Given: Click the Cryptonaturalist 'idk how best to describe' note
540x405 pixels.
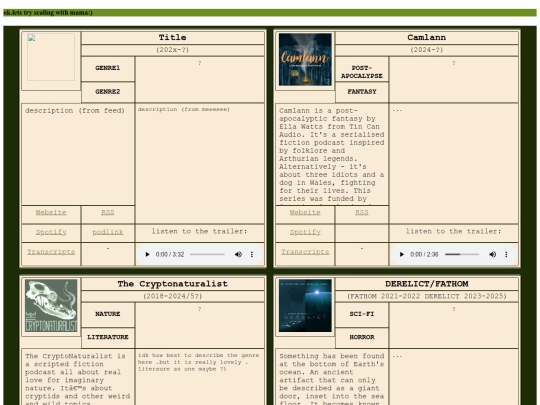Looking at the screenshot, I should tap(198, 362).
